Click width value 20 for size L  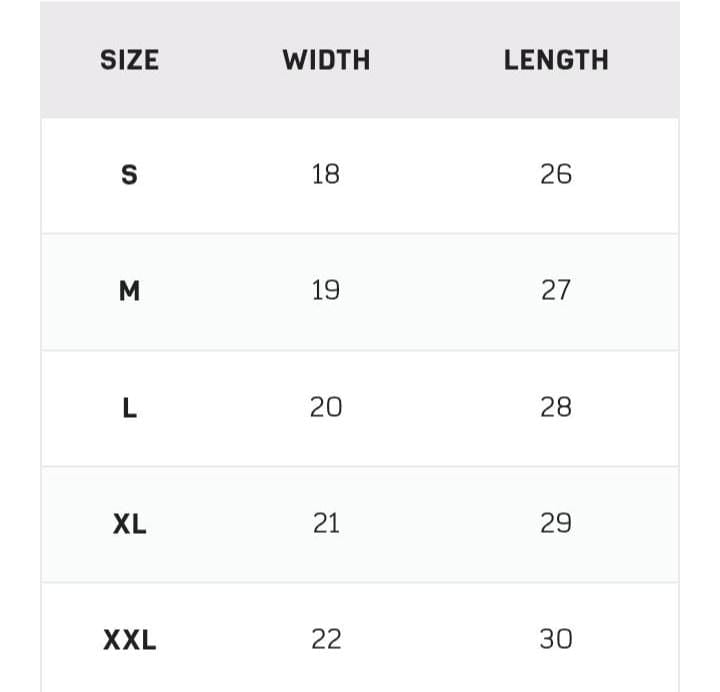pos(326,407)
